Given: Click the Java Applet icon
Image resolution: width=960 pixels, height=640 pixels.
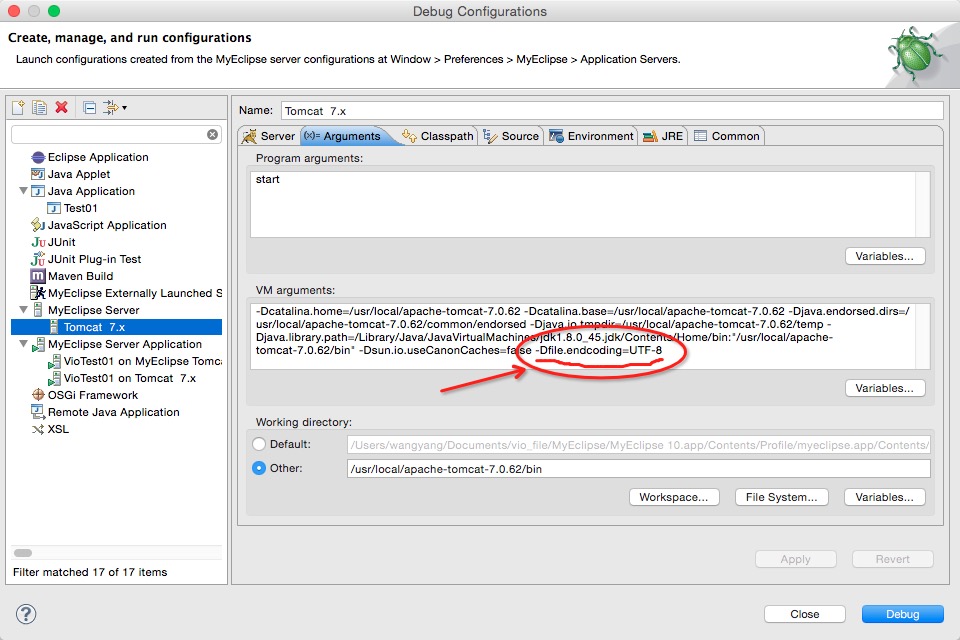Looking at the screenshot, I should [38, 175].
